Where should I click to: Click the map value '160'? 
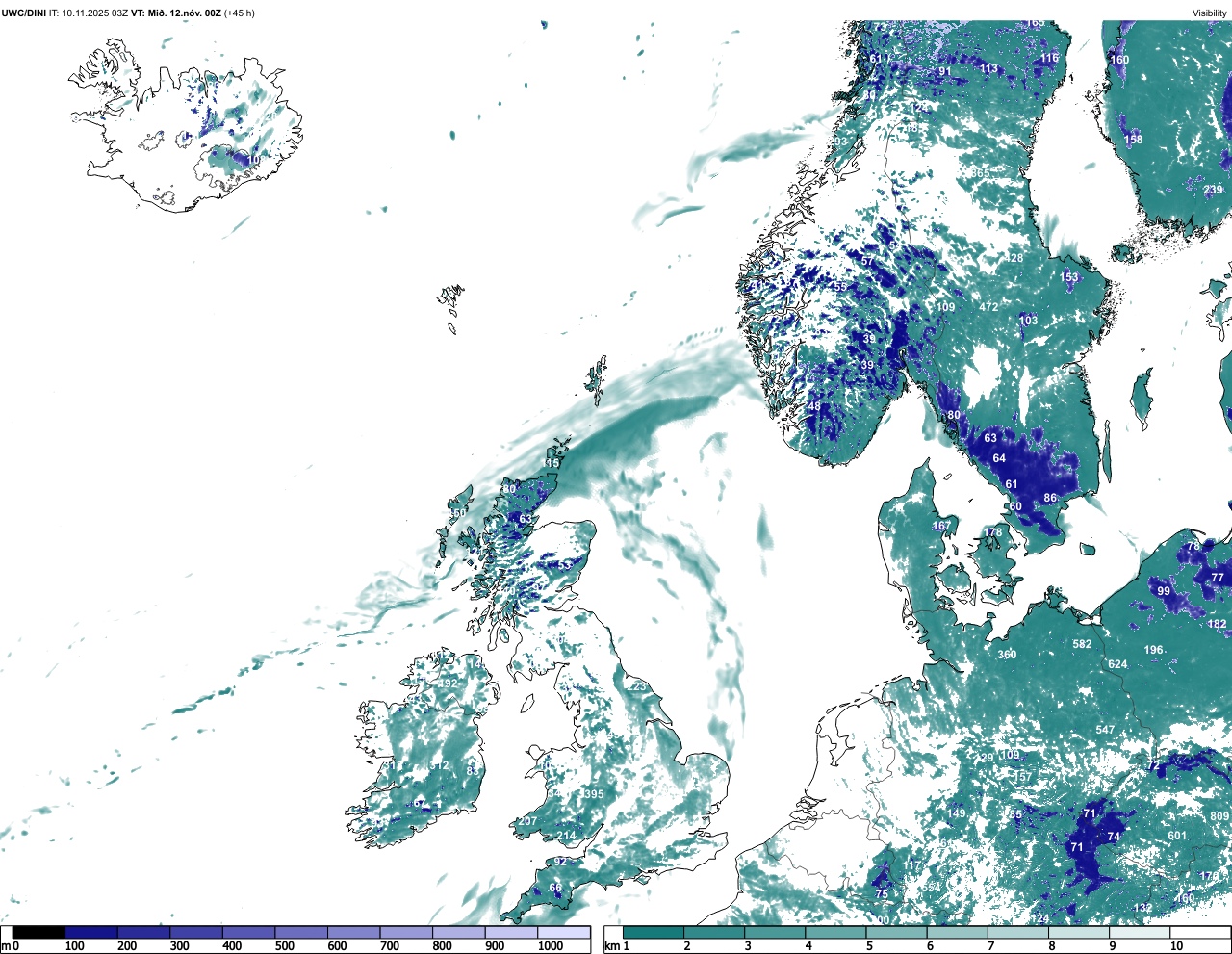[x=1119, y=60]
